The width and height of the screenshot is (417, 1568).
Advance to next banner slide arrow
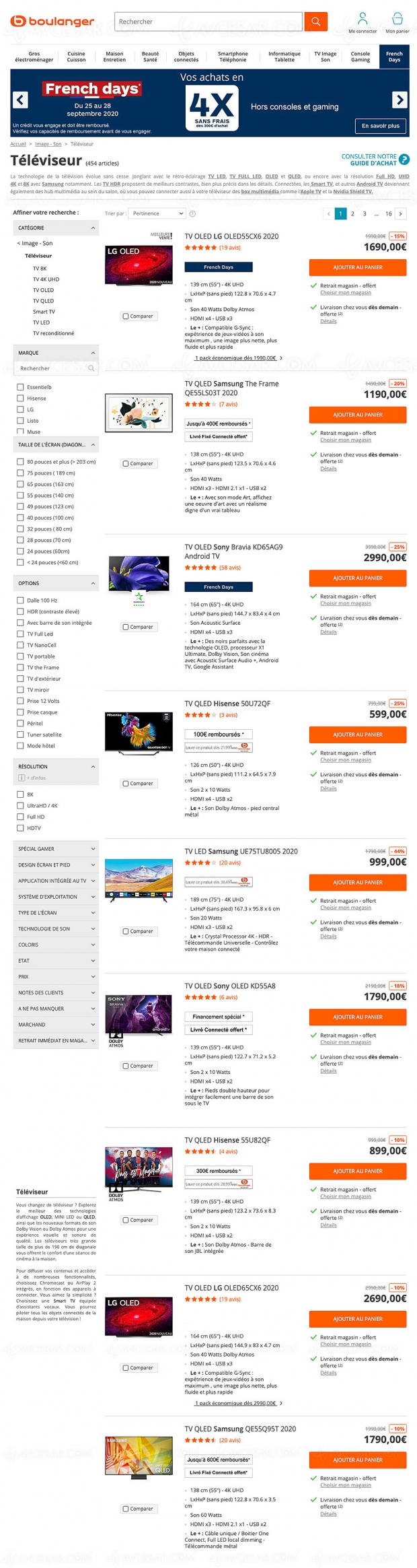coord(400,100)
